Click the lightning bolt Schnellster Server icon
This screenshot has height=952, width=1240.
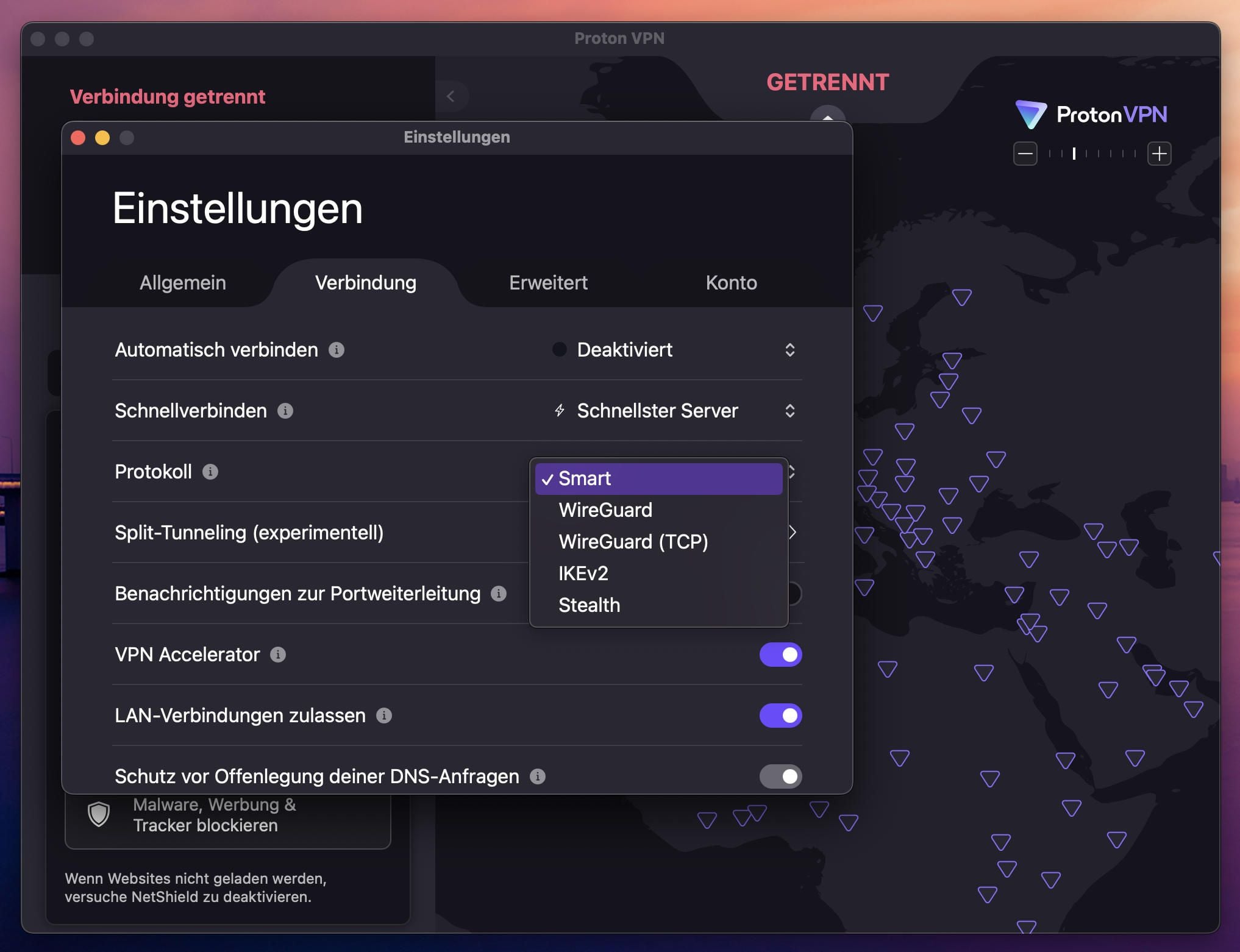point(560,411)
